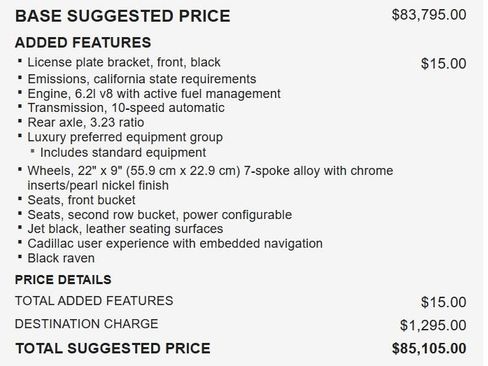
Task: Click Jet black, leather seating surfaces item
Action: tap(125, 229)
